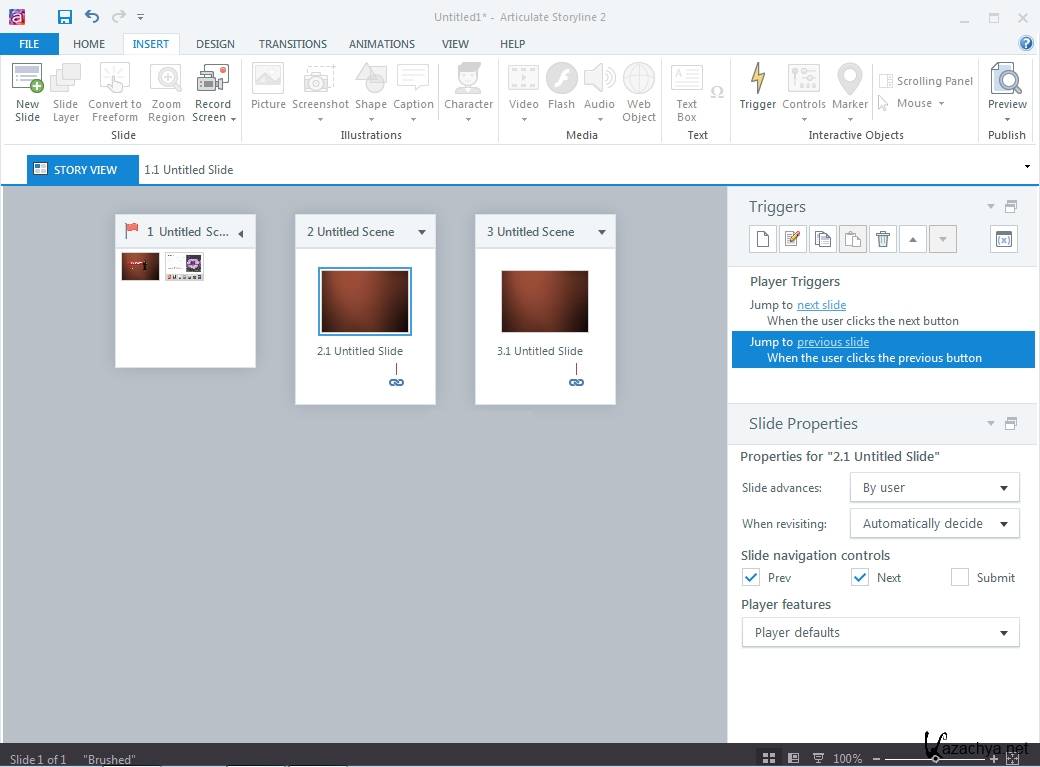Viewport: 1040px width, 767px height.
Task: Open the ANIMATIONS ribbon tab
Action: point(381,44)
